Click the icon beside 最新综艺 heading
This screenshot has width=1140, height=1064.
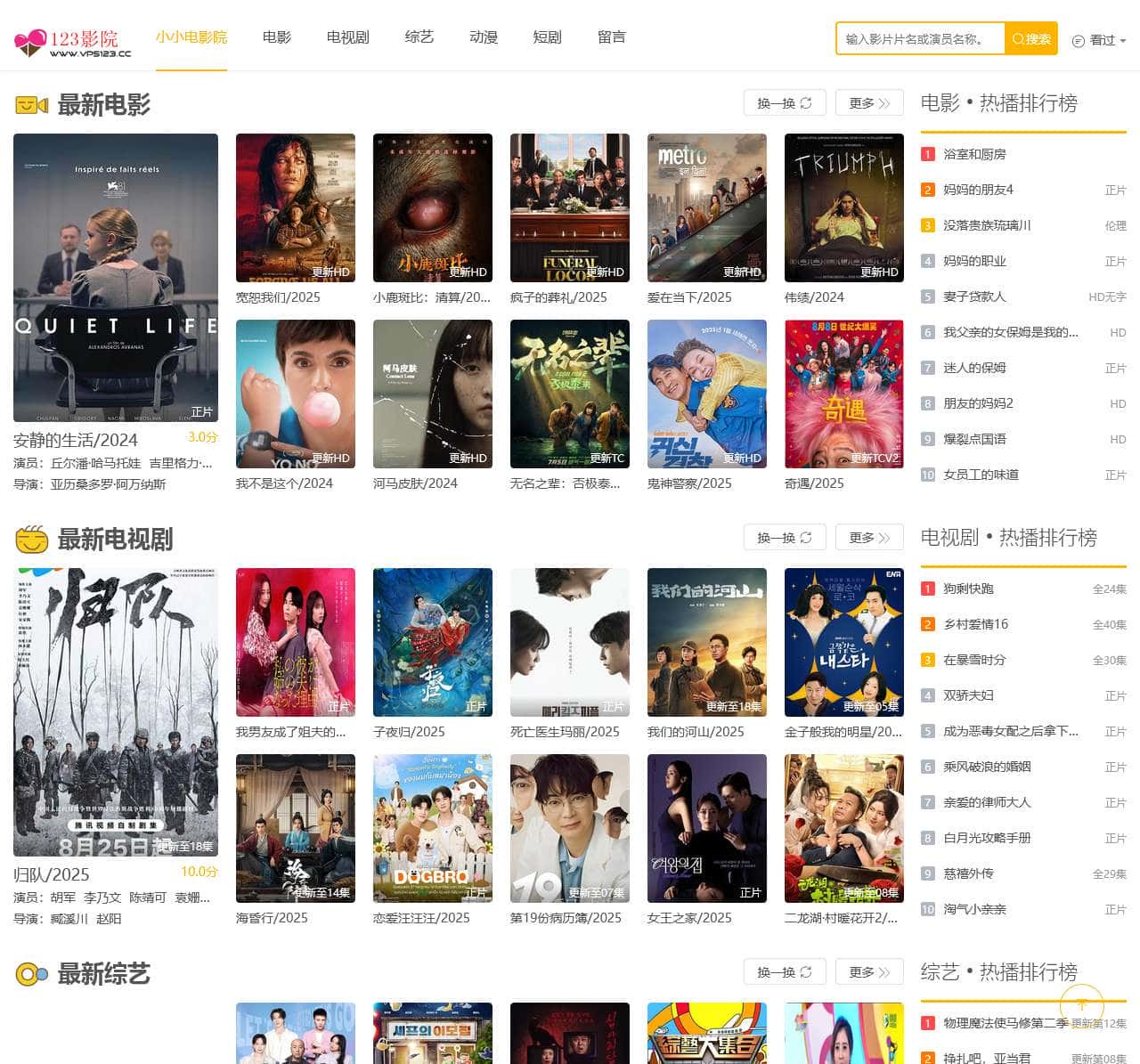point(31,974)
